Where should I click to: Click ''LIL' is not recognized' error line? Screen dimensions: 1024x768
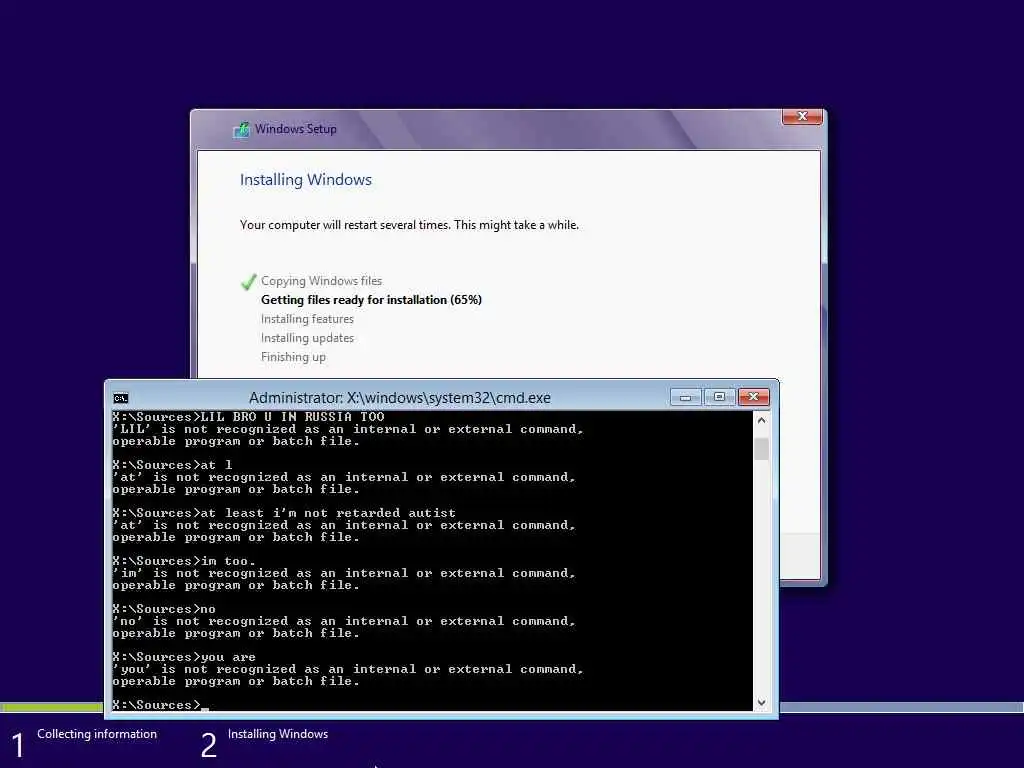(347, 429)
